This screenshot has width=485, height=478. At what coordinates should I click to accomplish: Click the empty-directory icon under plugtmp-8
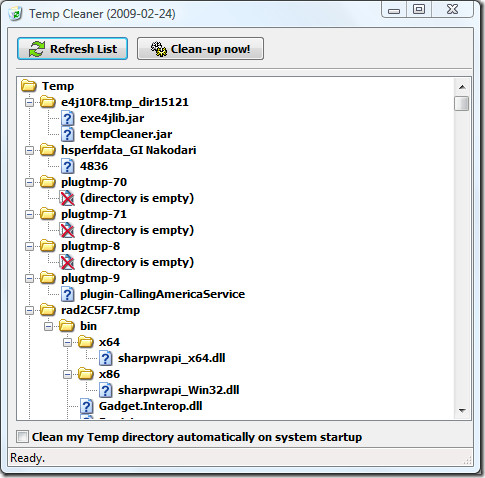[x=67, y=262]
